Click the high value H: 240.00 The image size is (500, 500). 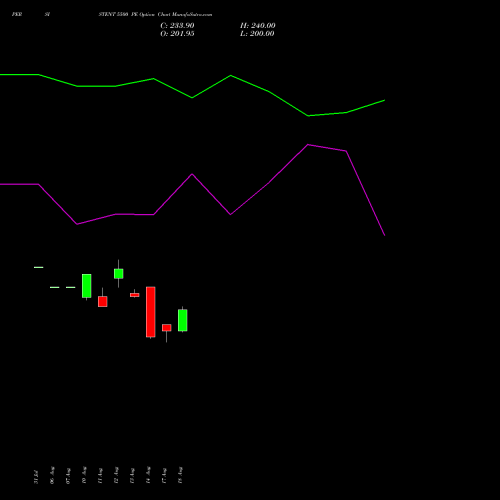tap(258, 26)
